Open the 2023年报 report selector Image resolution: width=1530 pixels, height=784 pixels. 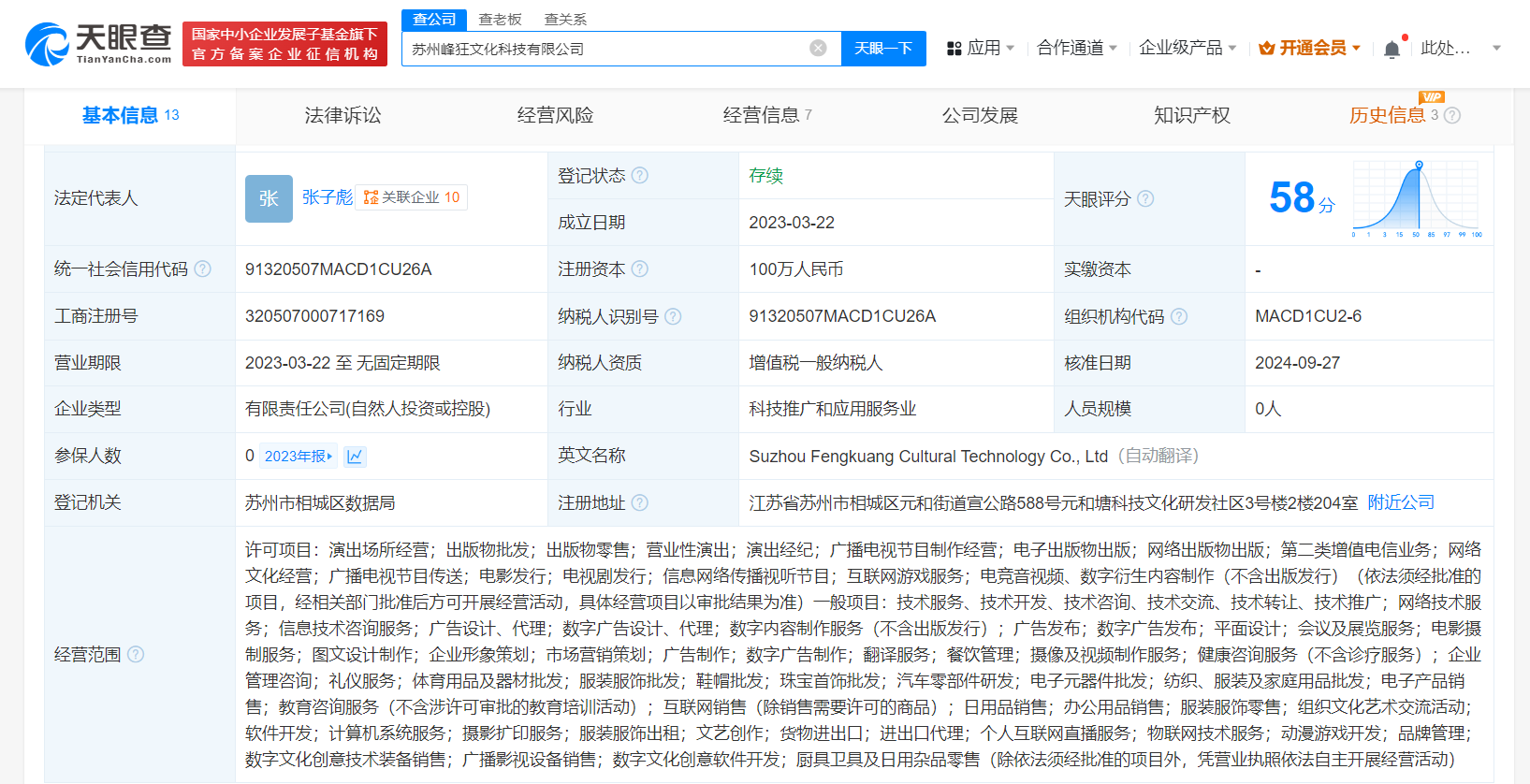(x=299, y=456)
